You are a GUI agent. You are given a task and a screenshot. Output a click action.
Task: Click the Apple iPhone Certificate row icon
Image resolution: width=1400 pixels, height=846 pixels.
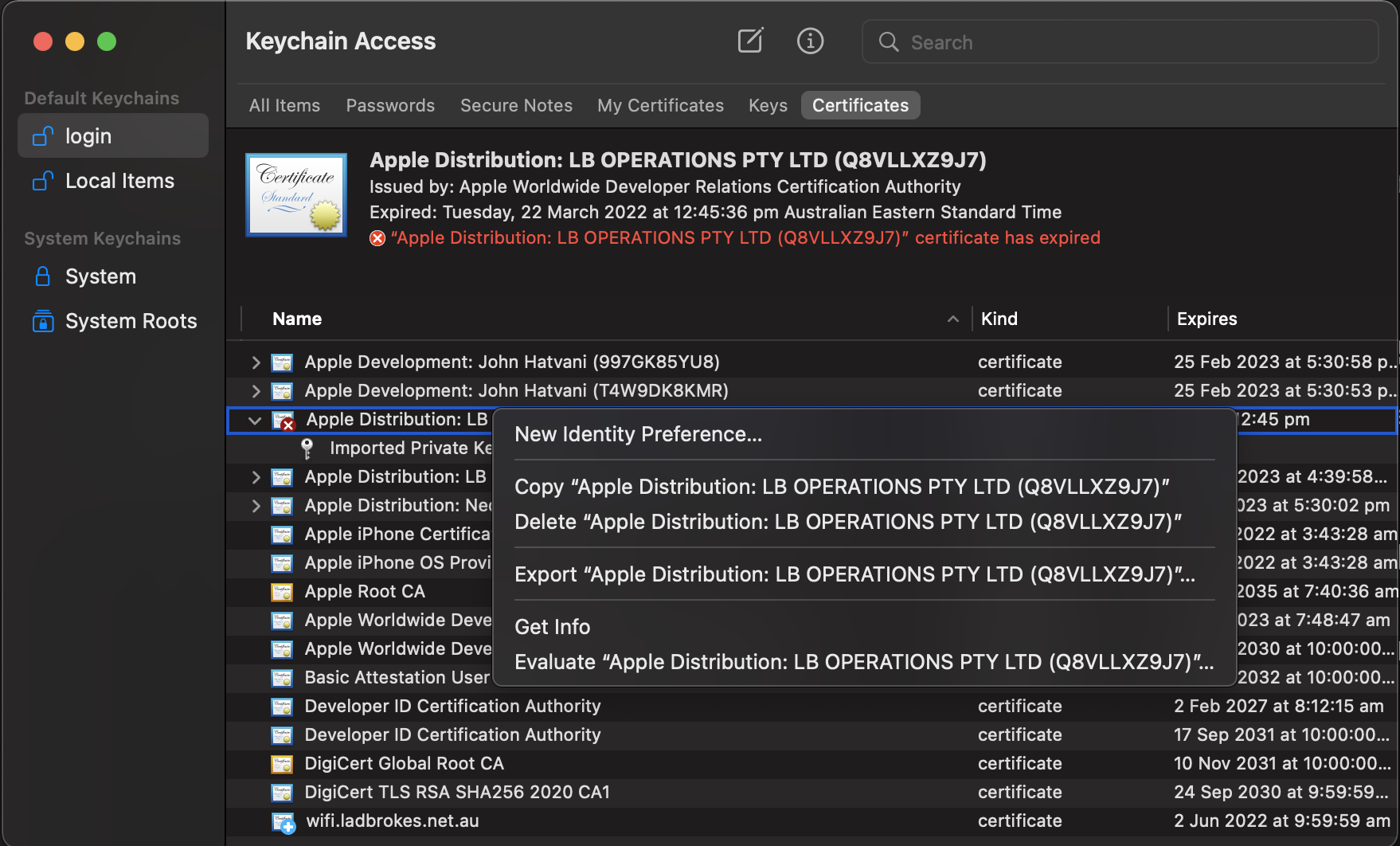click(x=282, y=535)
